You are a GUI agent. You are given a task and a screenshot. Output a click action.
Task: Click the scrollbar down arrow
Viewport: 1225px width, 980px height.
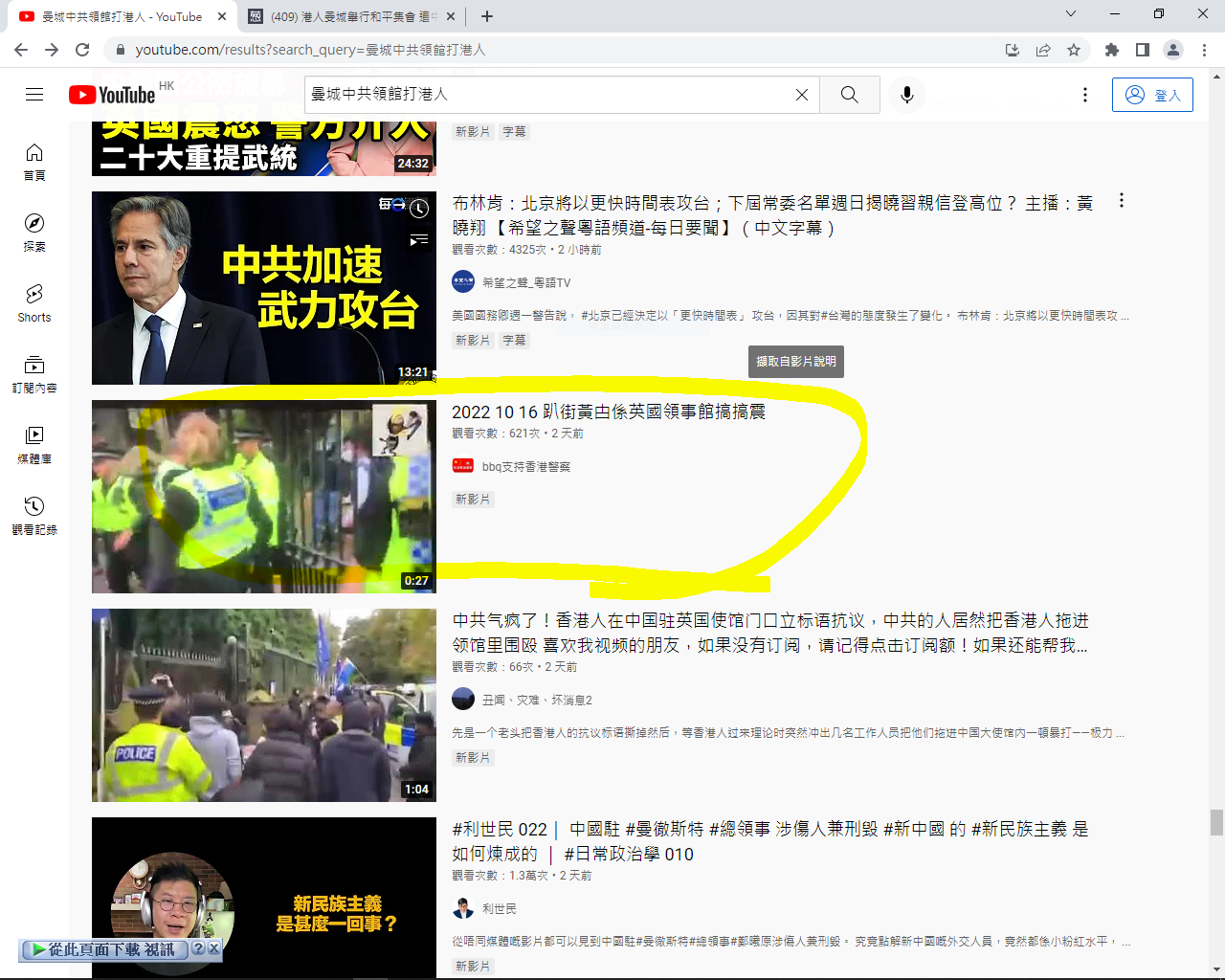pos(1216,969)
